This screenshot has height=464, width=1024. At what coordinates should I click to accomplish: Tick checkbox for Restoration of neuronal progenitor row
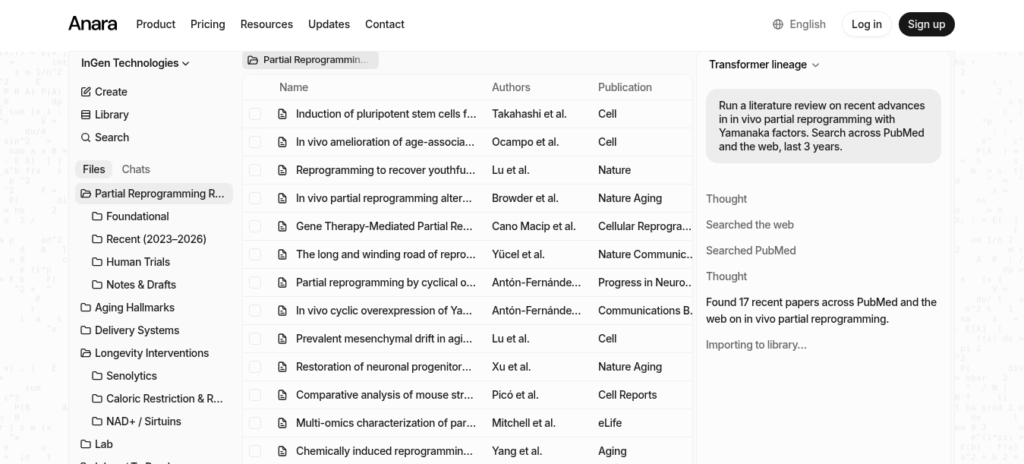click(x=255, y=367)
